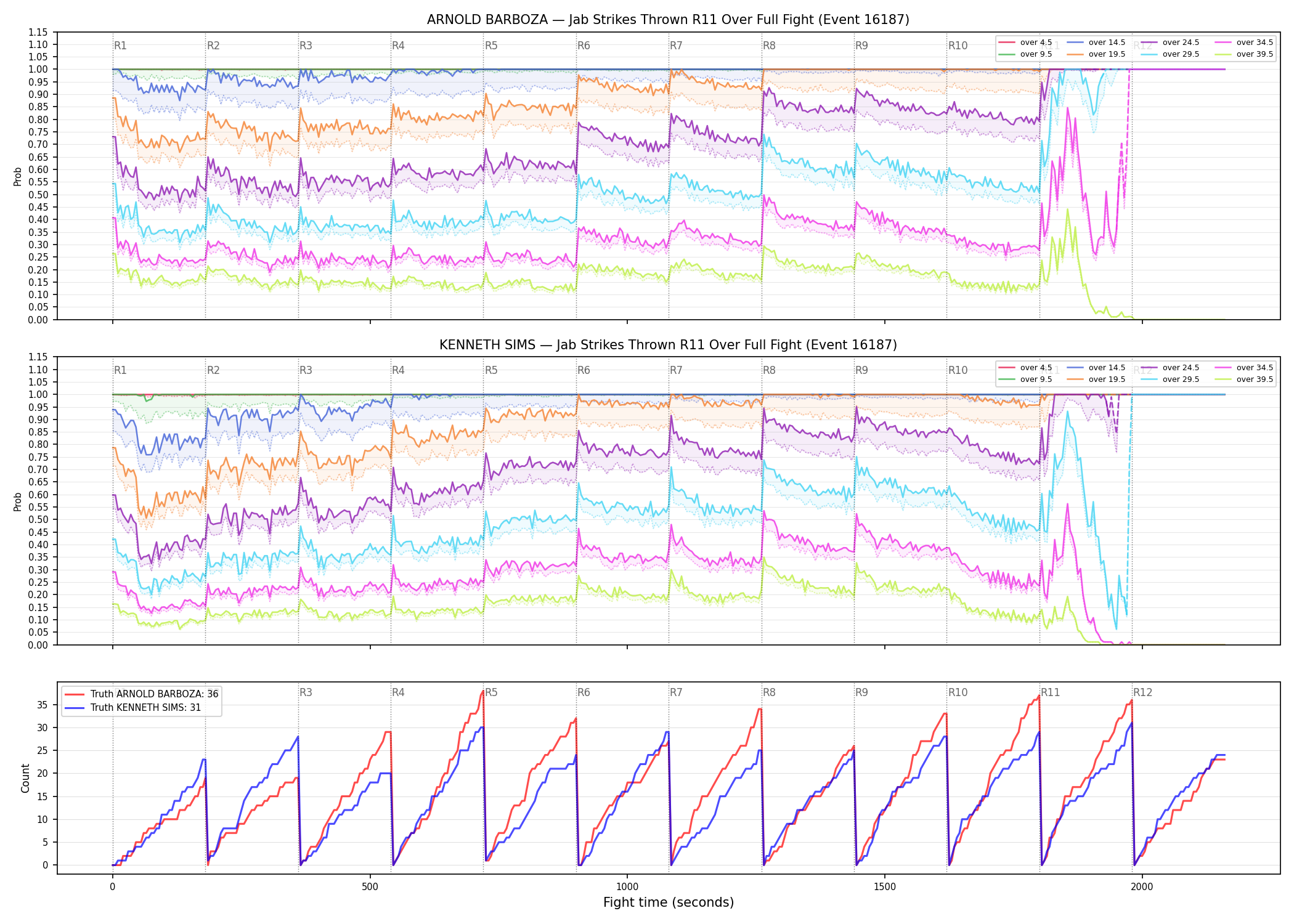Click orange 'over 19.5' legend line in Barboza chart
Screen dimensions: 1294x924
click(1075, 54)
